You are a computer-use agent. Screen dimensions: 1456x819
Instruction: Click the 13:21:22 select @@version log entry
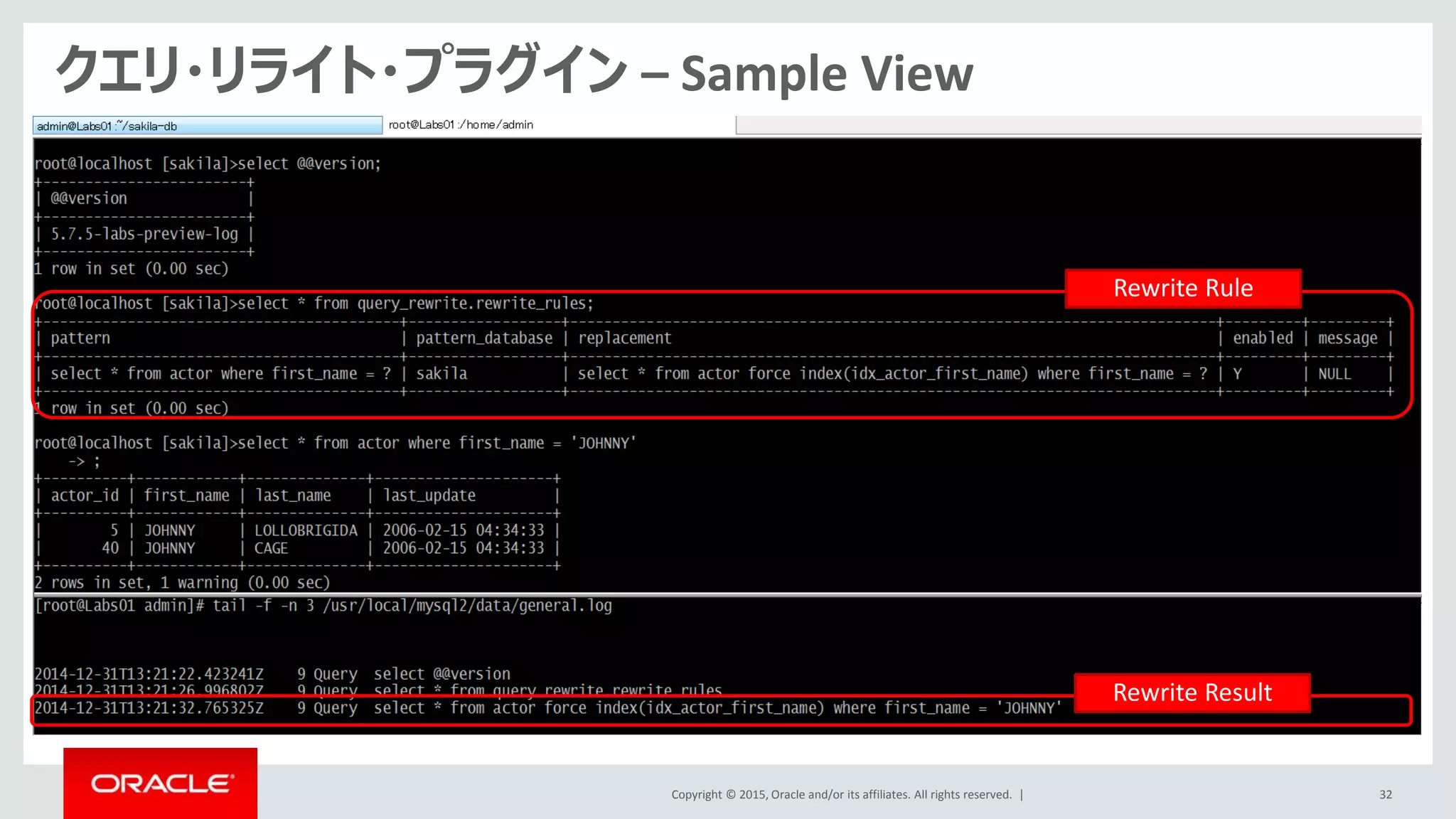coord(272,674)
